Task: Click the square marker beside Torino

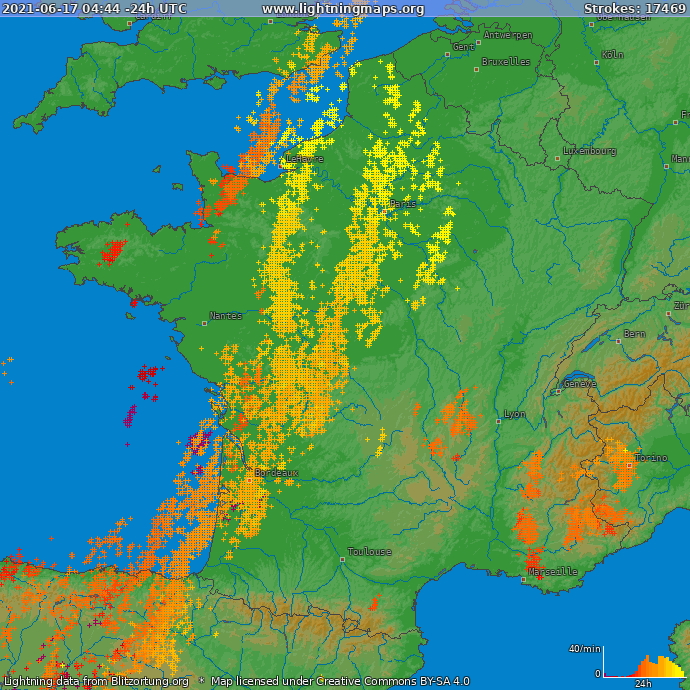Action: click(x=630, y=465)
